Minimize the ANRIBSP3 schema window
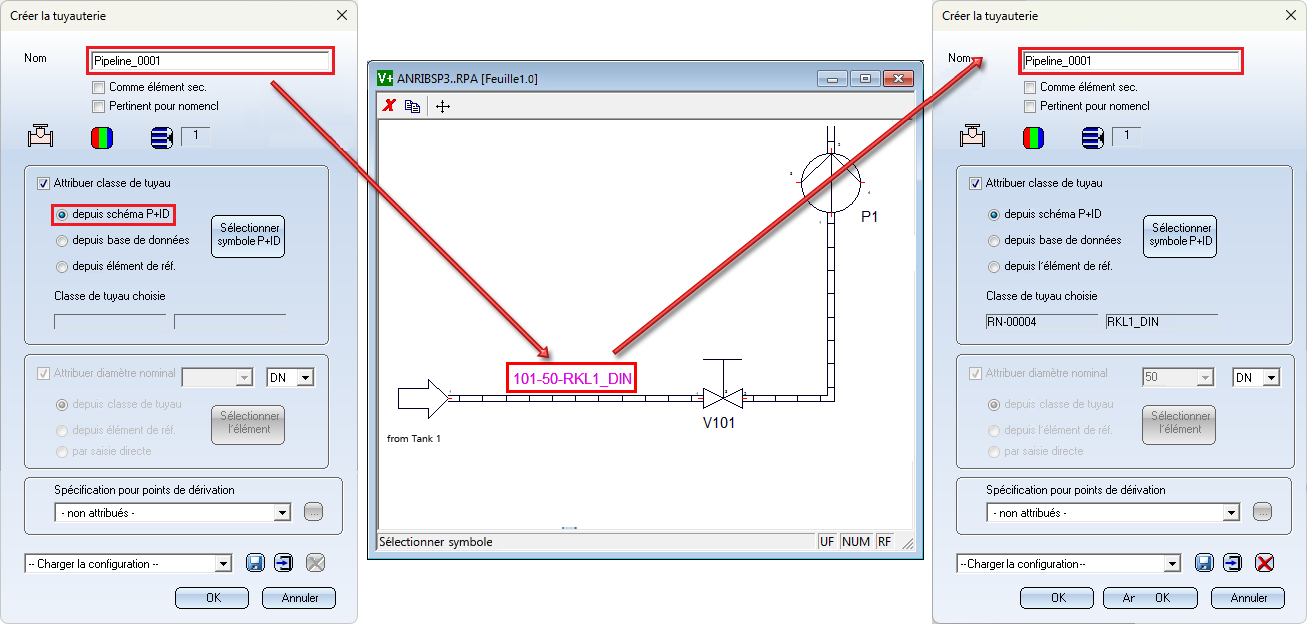 pyautogui.click(x=833, y=78)
